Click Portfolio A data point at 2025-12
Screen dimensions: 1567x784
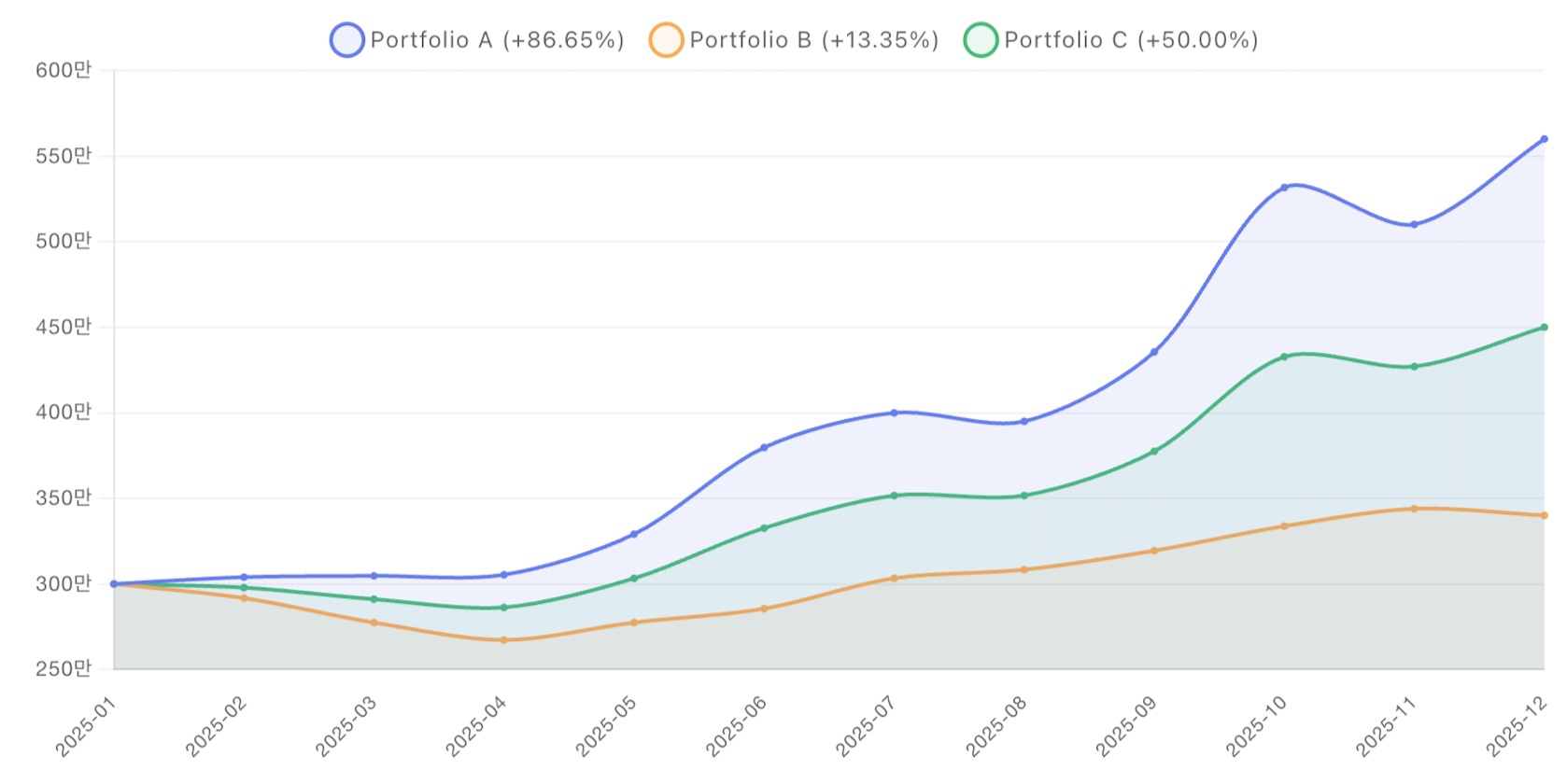pos(1544,139)
